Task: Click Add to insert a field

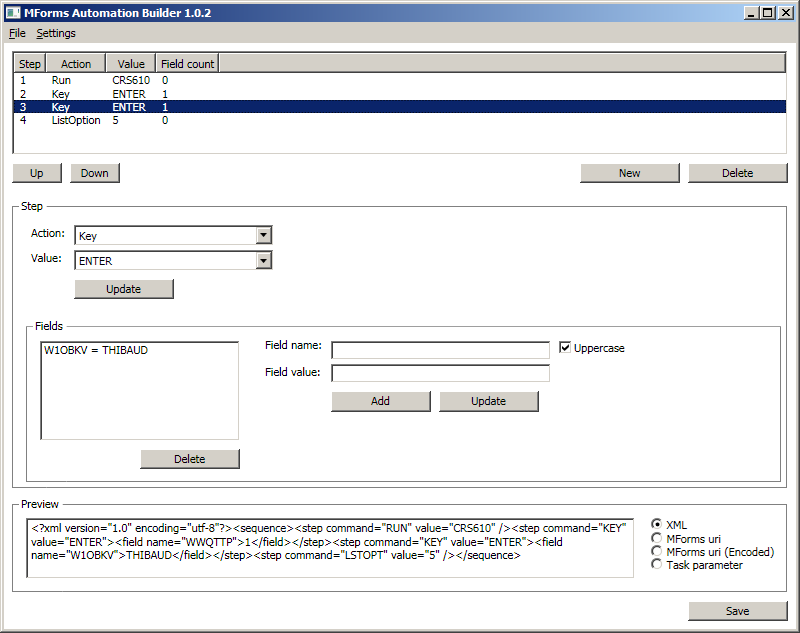Action: (380, 401)
